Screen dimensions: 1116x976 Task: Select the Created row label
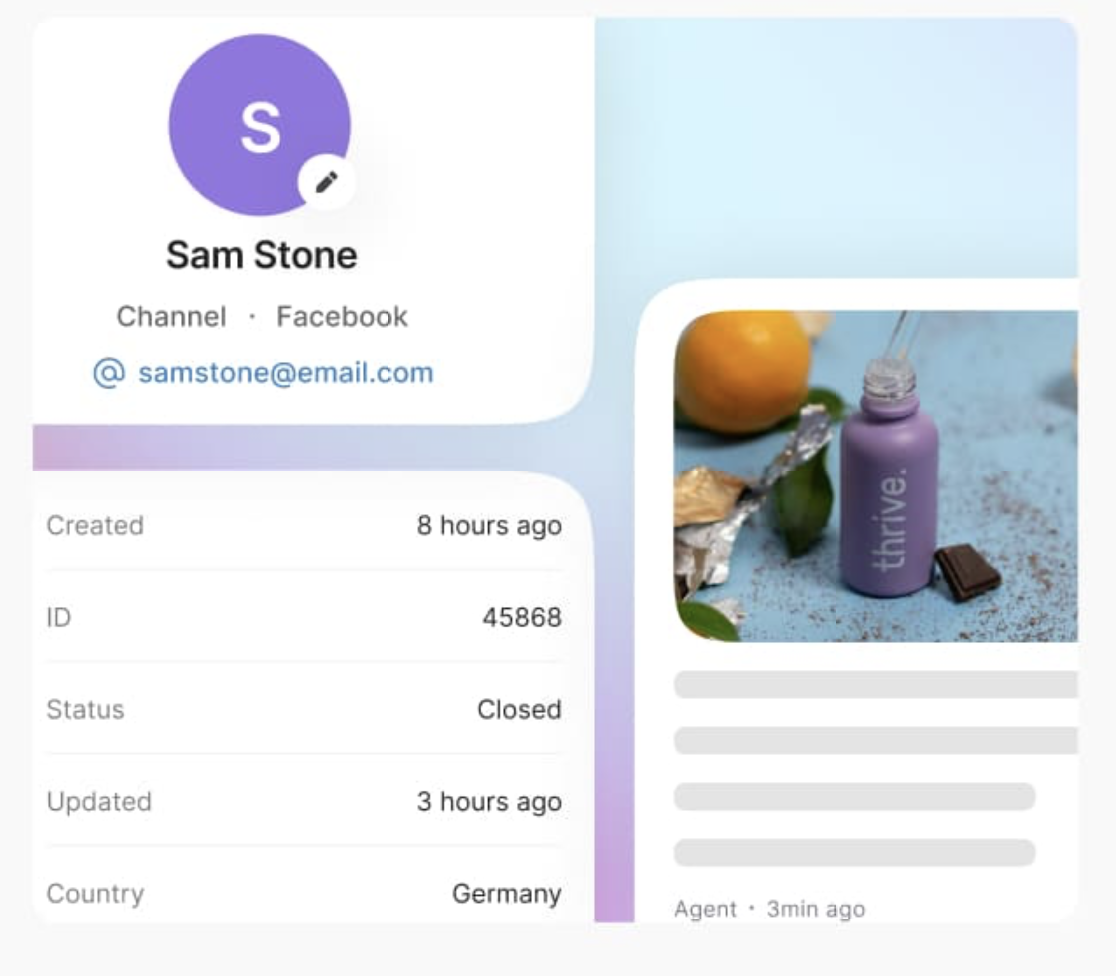coord(95,525)
